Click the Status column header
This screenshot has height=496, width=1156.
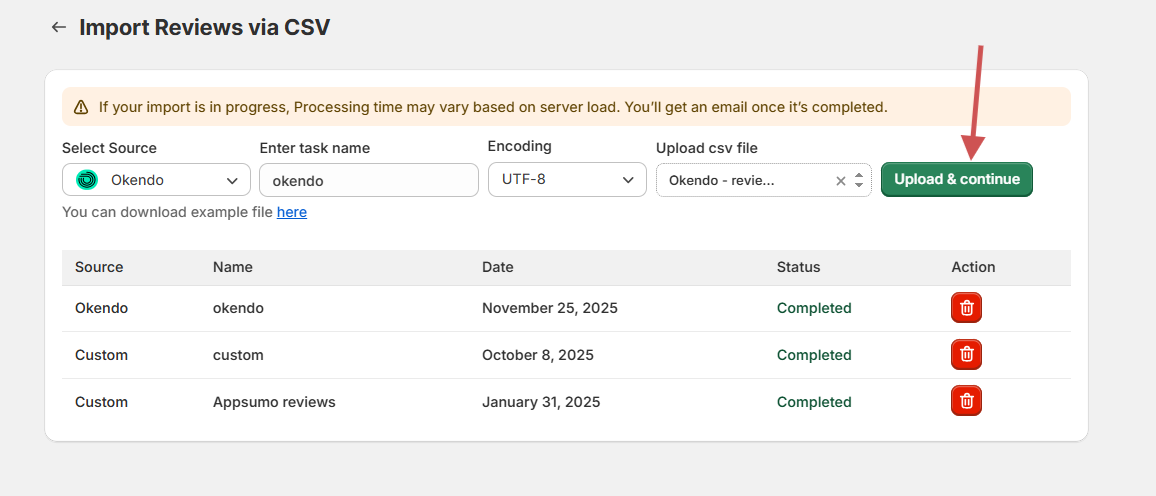[798, 267]
